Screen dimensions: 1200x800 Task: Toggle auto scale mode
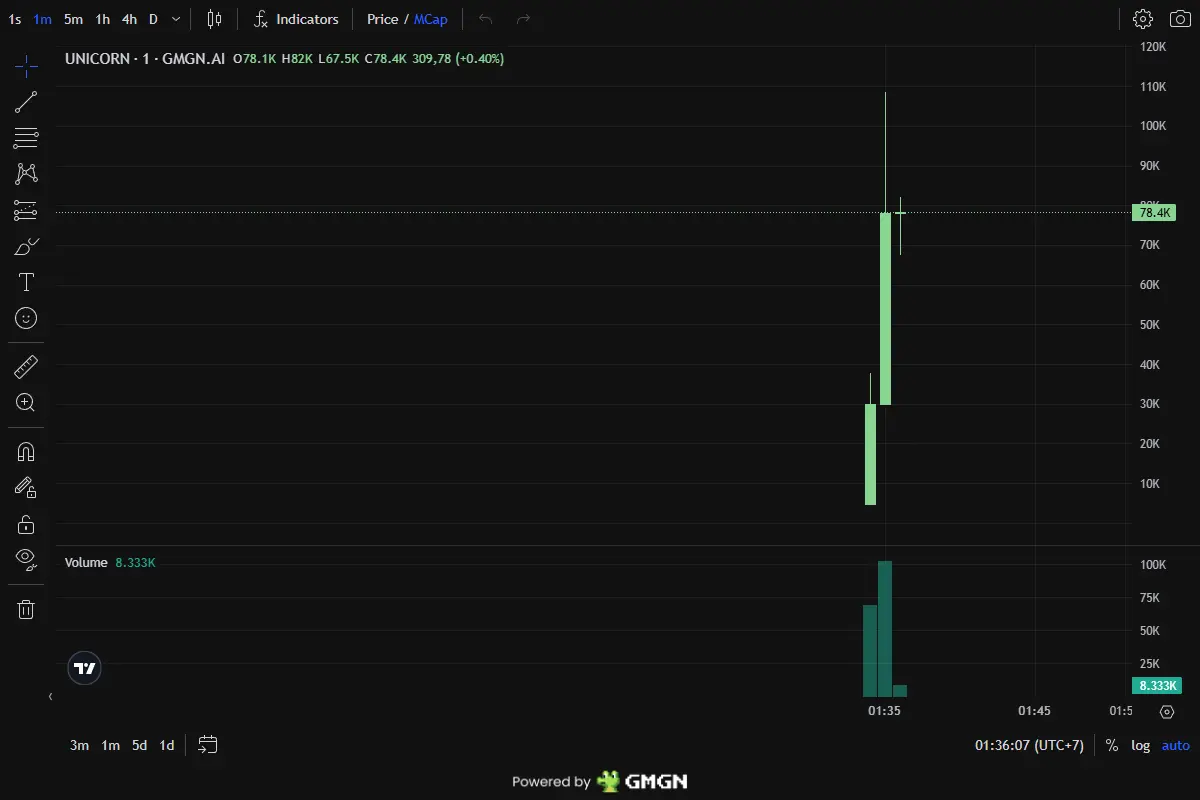[x=1176, y=745]
